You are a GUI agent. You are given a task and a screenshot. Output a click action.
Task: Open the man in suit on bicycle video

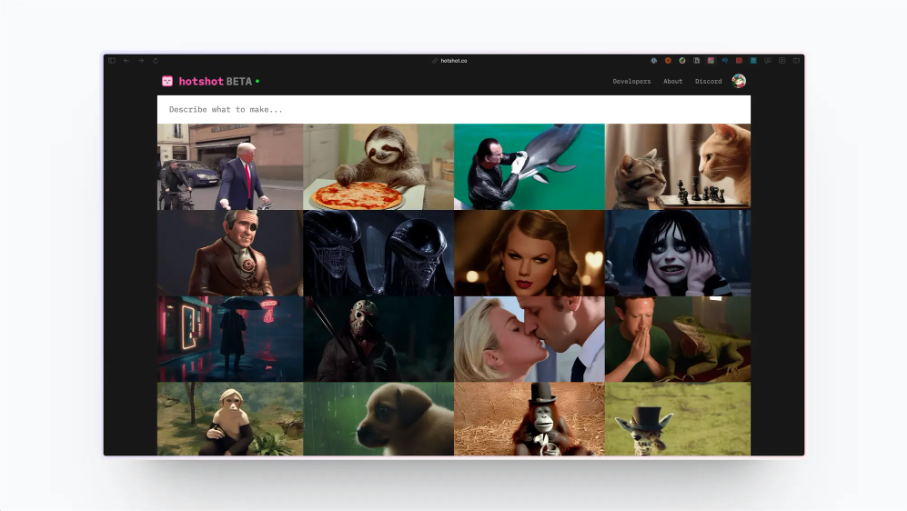tap(230, 167)
